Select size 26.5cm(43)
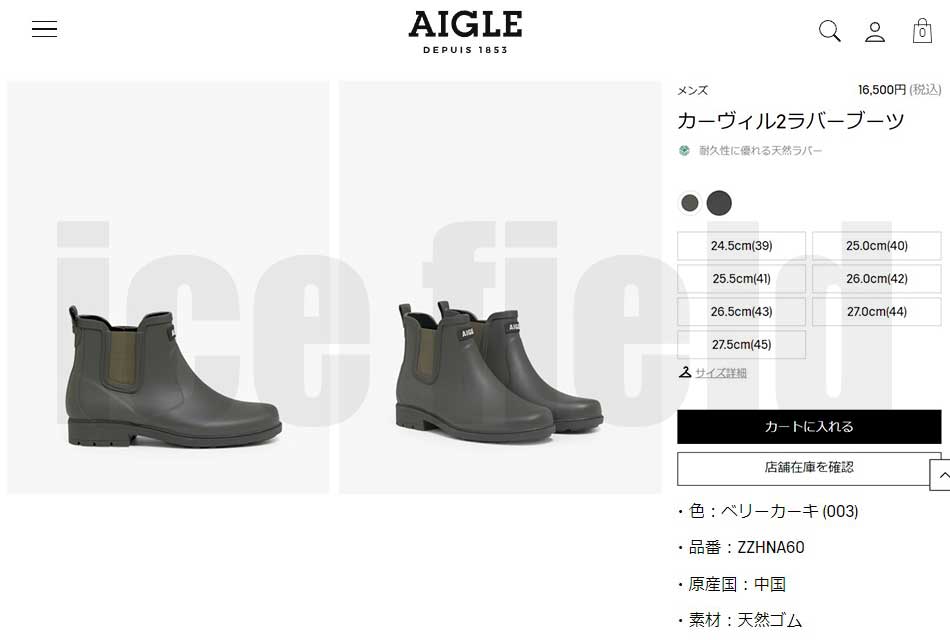This screenshot has width=950, height=640. (x=742, y=312)
